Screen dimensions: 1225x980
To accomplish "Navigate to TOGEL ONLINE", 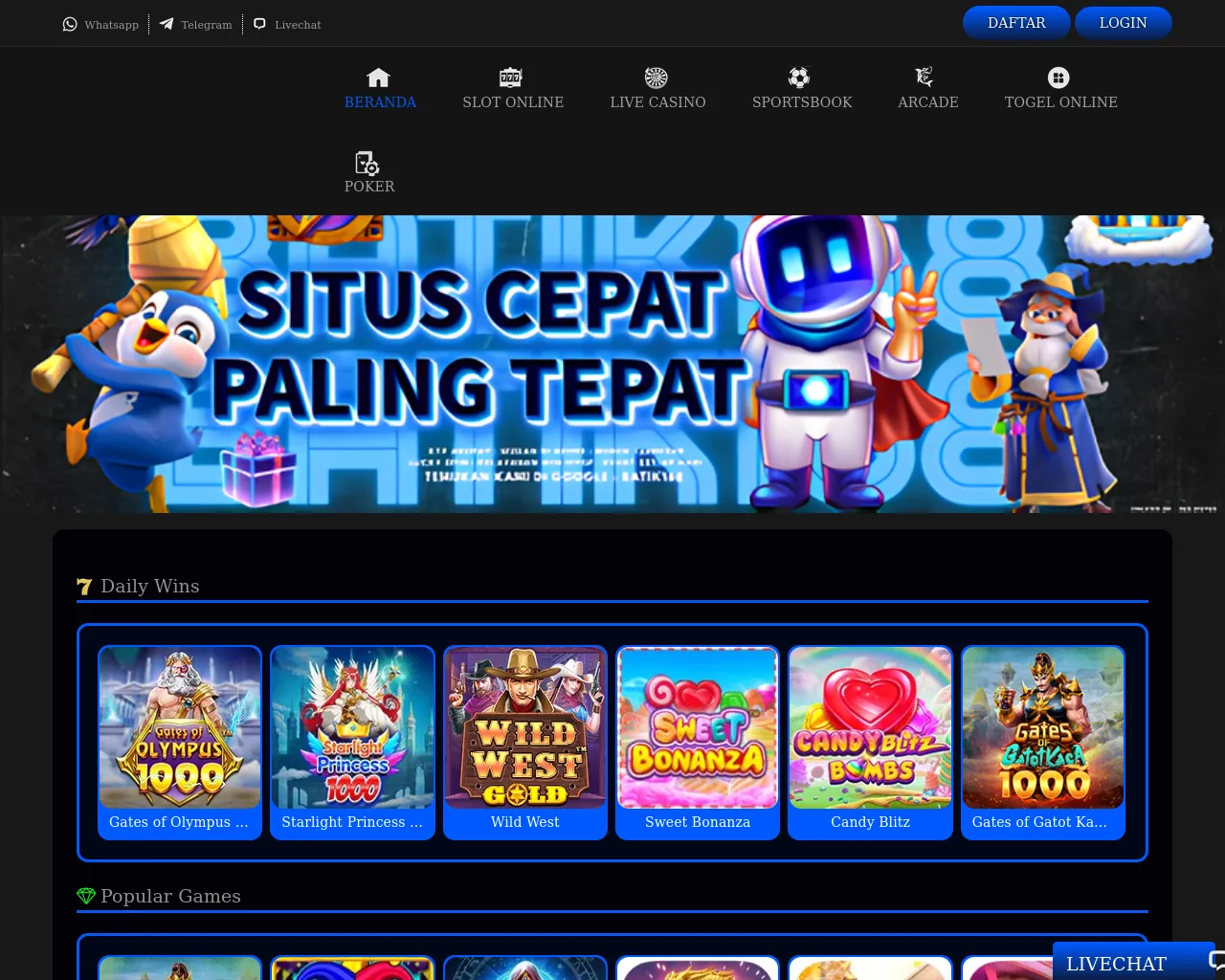I will [x=1061, y=102].
